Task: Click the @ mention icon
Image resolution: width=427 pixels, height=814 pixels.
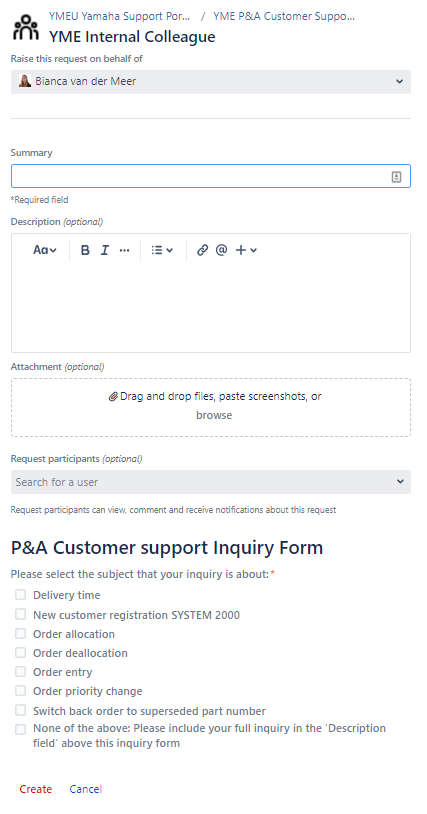Action: click(x=222, y=250)
